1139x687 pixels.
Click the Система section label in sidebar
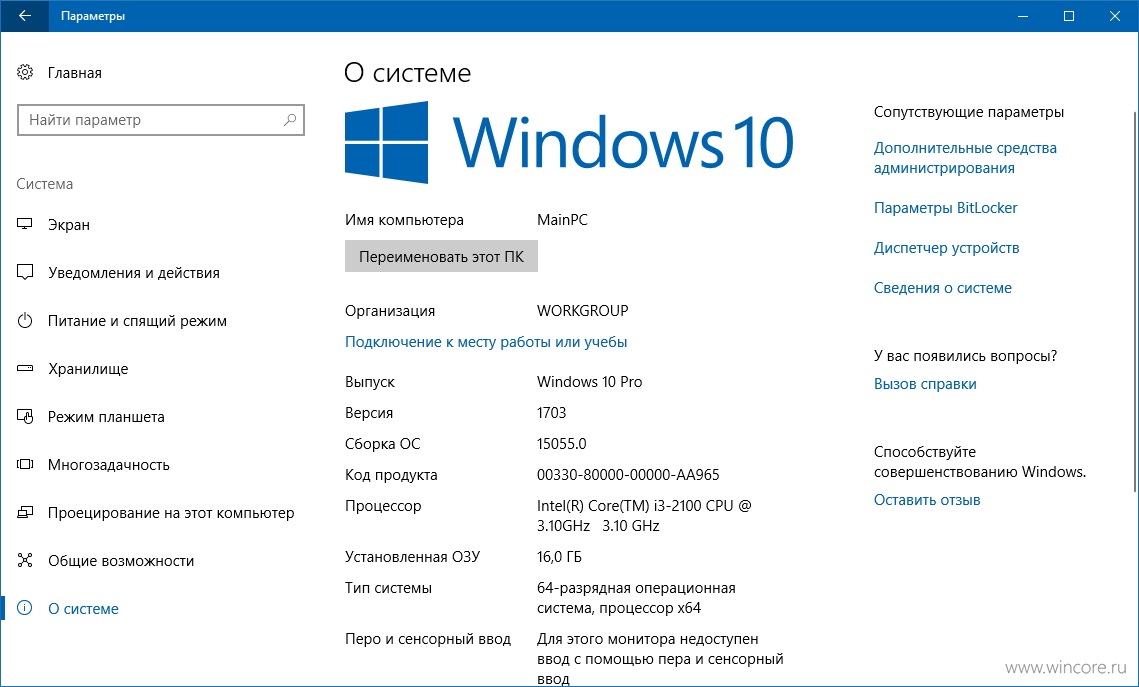[44, 184]
